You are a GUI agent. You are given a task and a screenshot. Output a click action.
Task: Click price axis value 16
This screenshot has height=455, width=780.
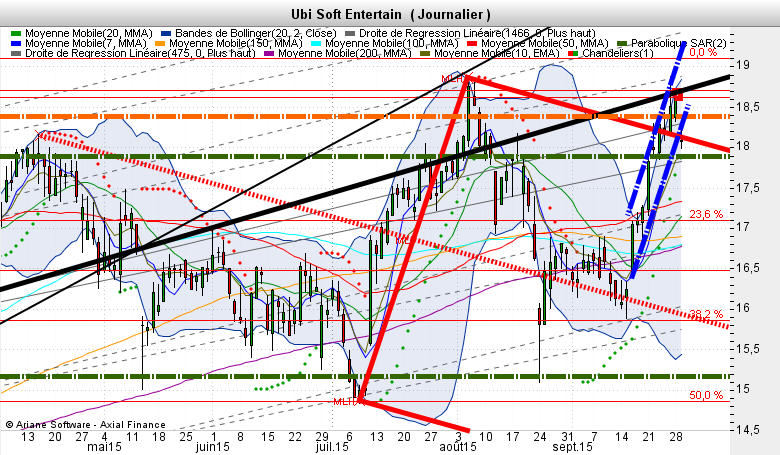[743, 308]
